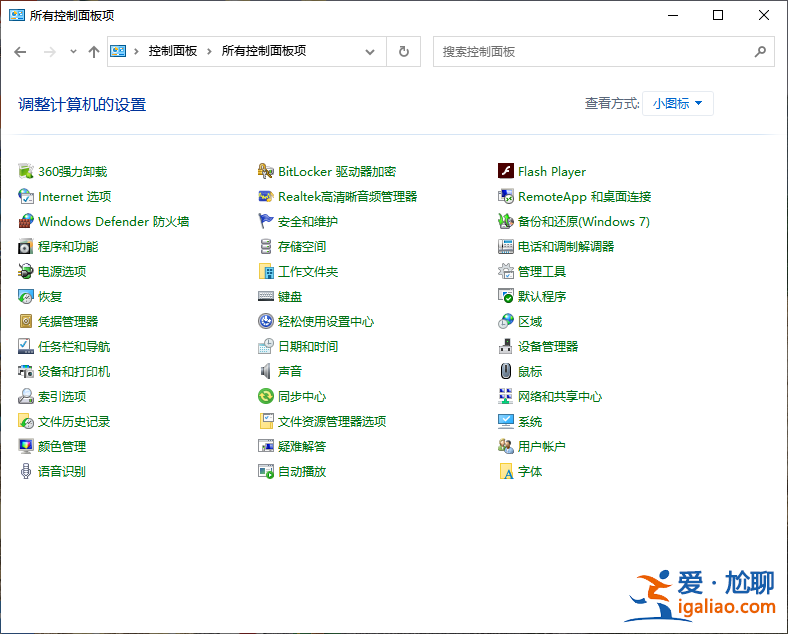
Task: Go up one level with up arrow
Action: coord(93,52)
